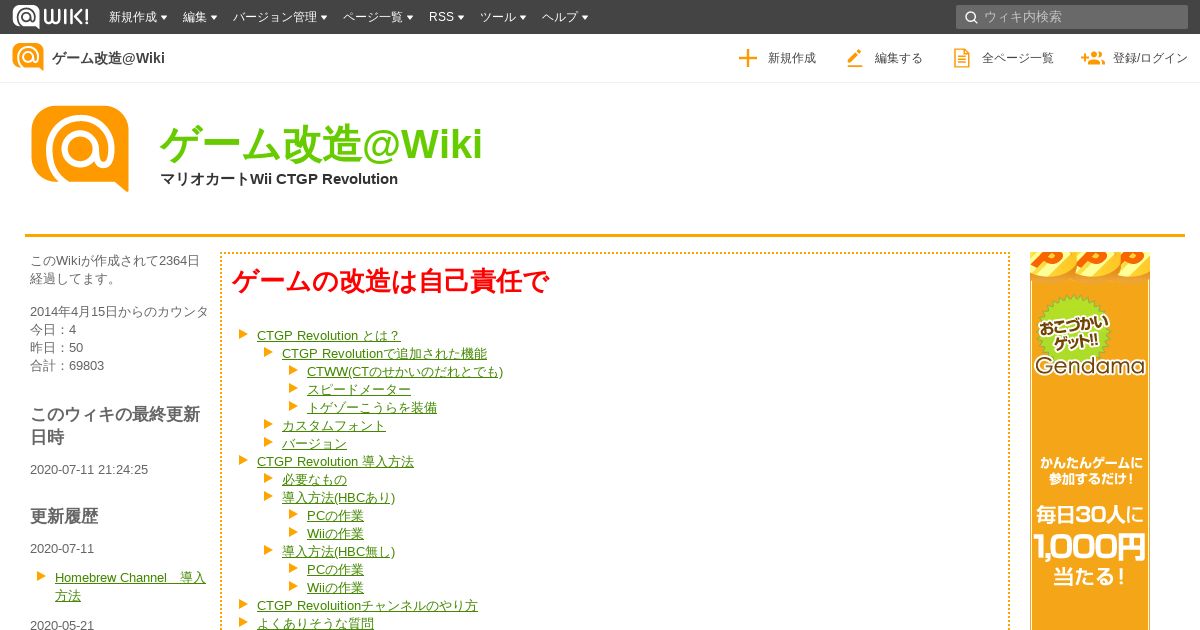Click the 合計：69803 counter text
The height and width of the screenshot is (630, 1200).
tap(67, 365)
